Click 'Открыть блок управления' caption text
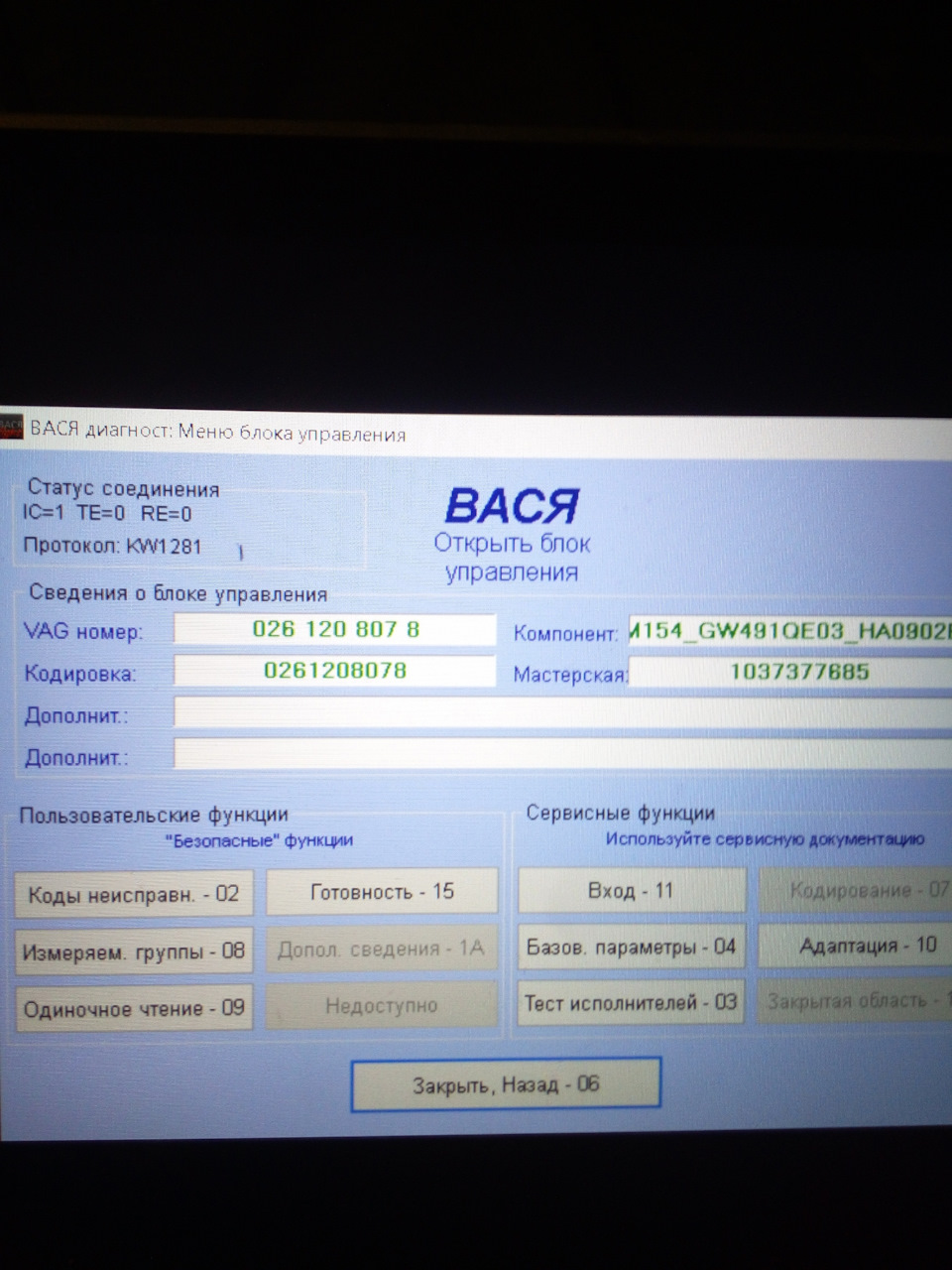Image resolution: width=952 pixels, height=1270 pixels. [512, 558]
